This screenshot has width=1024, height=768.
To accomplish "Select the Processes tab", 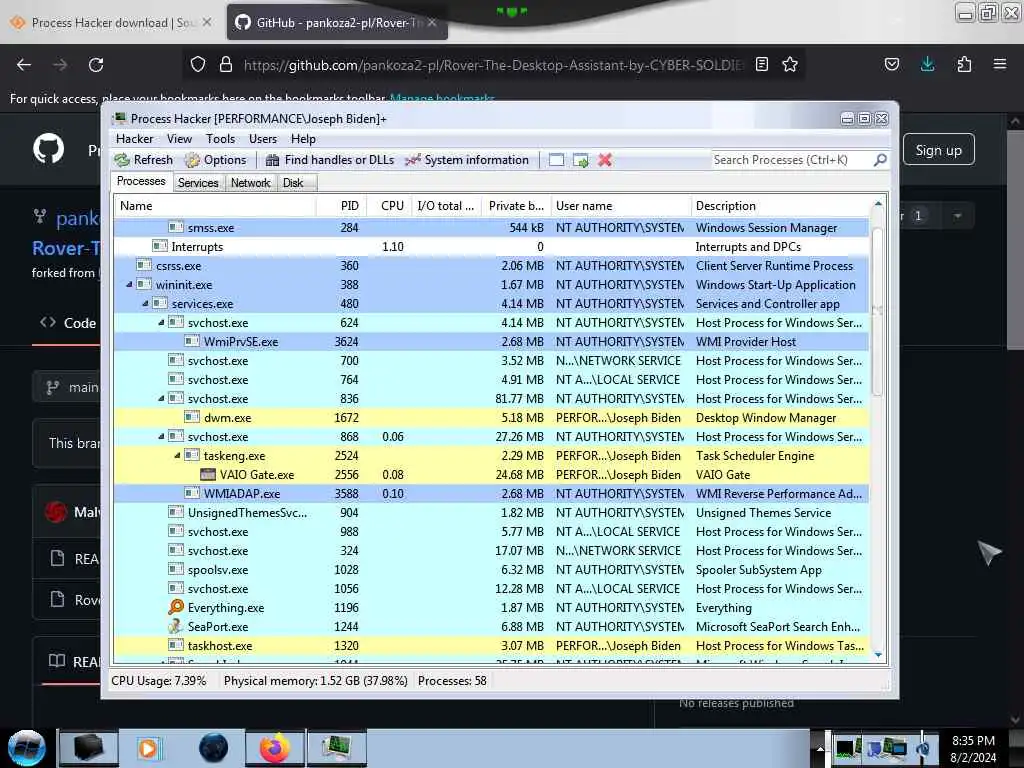I will 141,182.
